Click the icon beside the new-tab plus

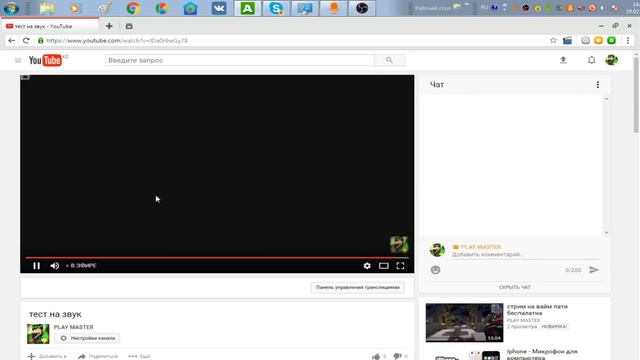(x=129, y=26)
